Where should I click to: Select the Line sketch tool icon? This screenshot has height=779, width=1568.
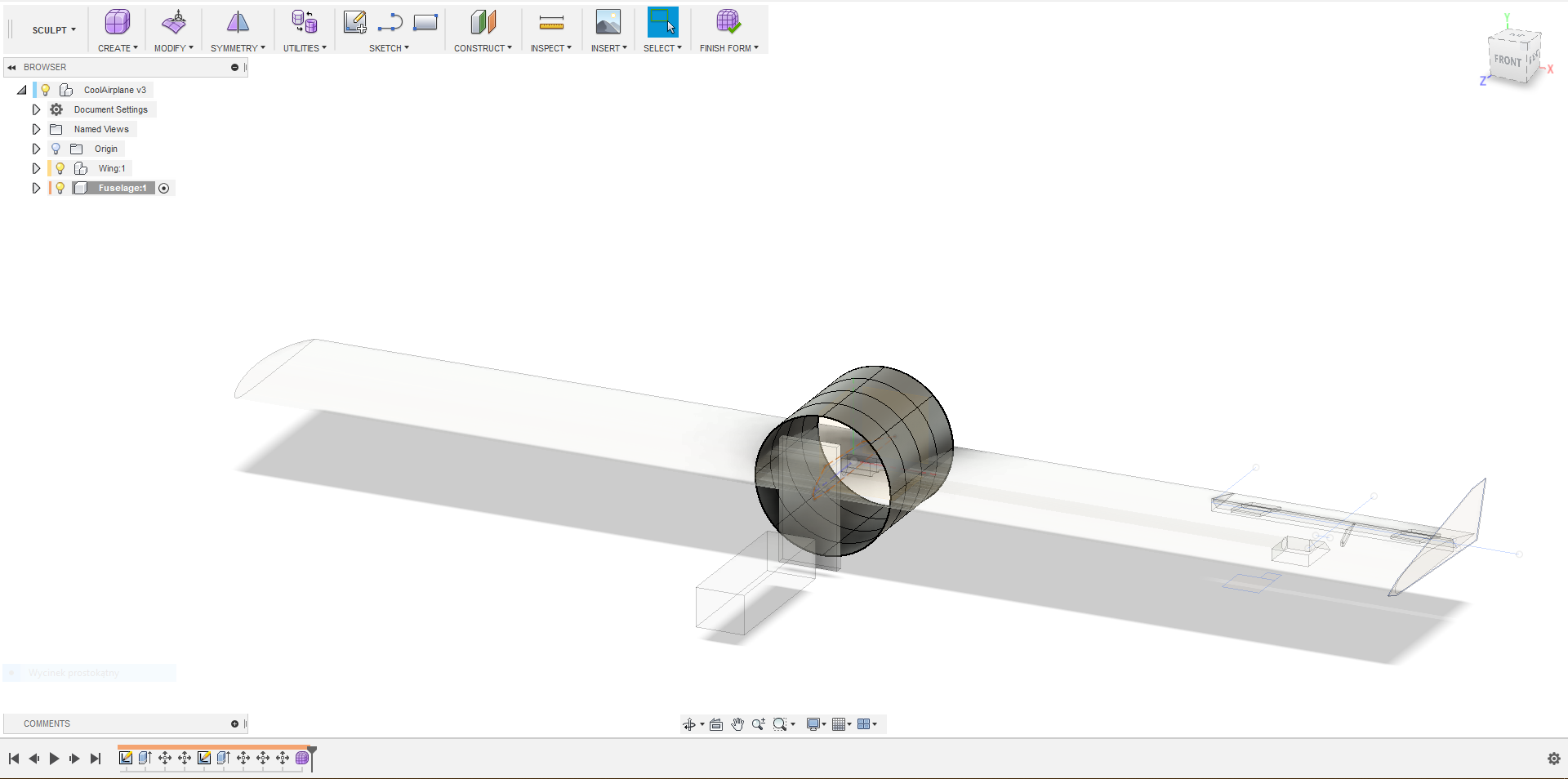point(390,22)
